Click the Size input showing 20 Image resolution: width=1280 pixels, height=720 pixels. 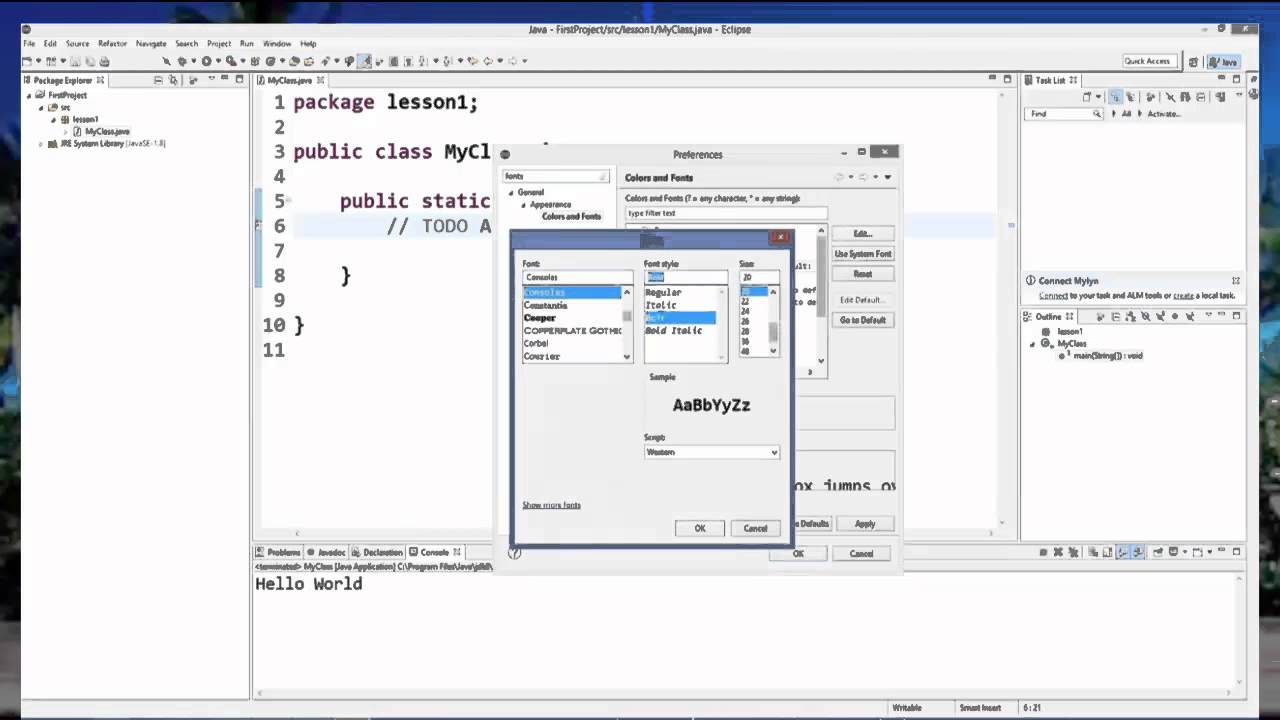click(759, 277)
